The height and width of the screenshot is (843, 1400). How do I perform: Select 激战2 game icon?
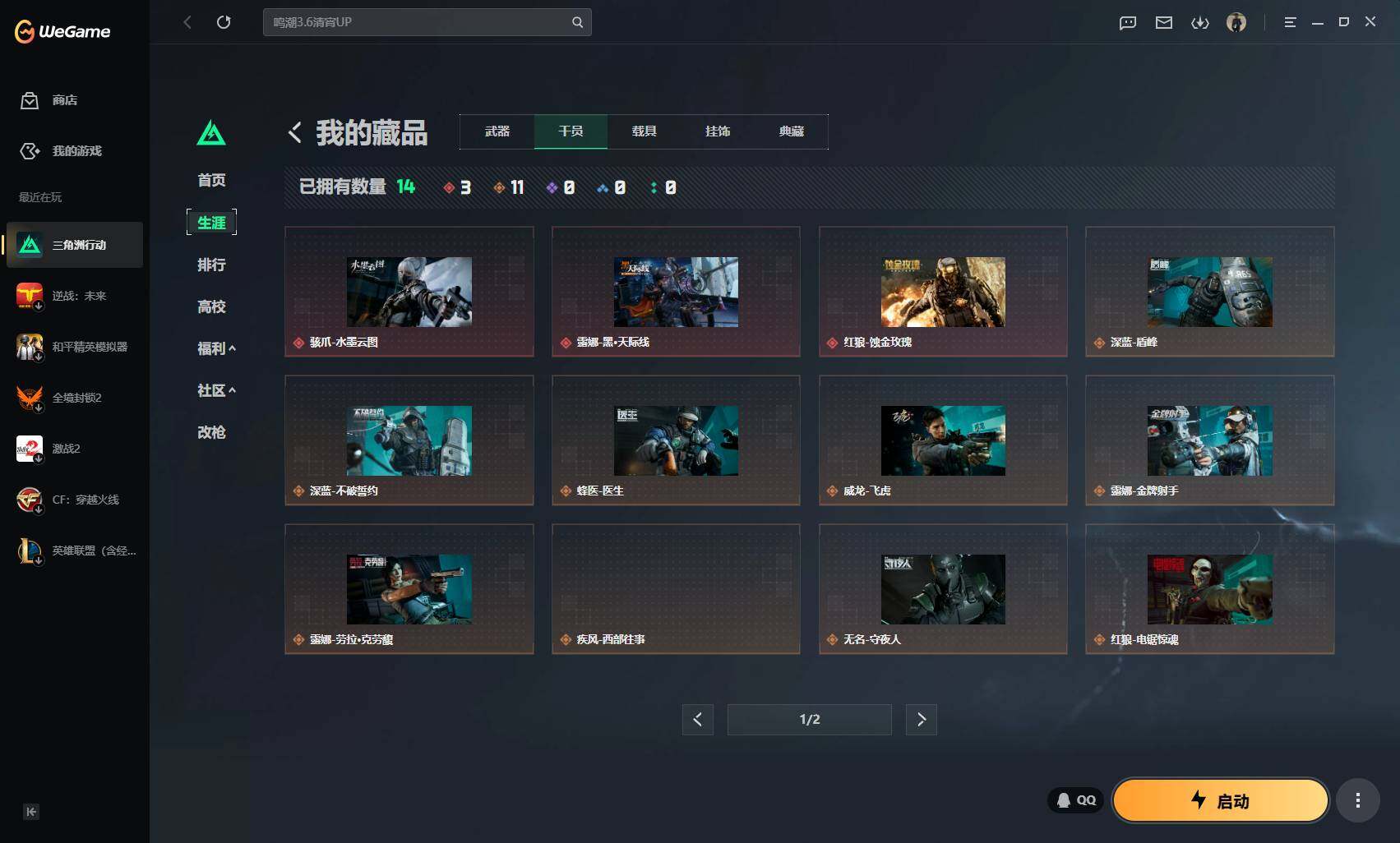point(30,449)
